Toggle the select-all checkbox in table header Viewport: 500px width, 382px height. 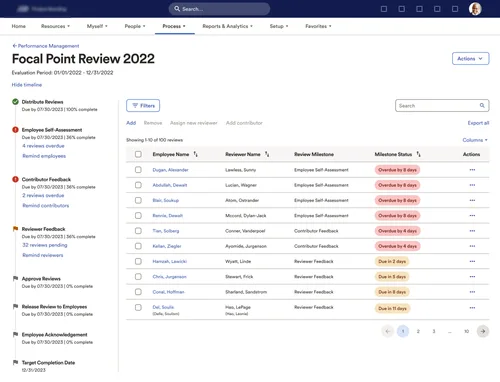coord(138,154)
